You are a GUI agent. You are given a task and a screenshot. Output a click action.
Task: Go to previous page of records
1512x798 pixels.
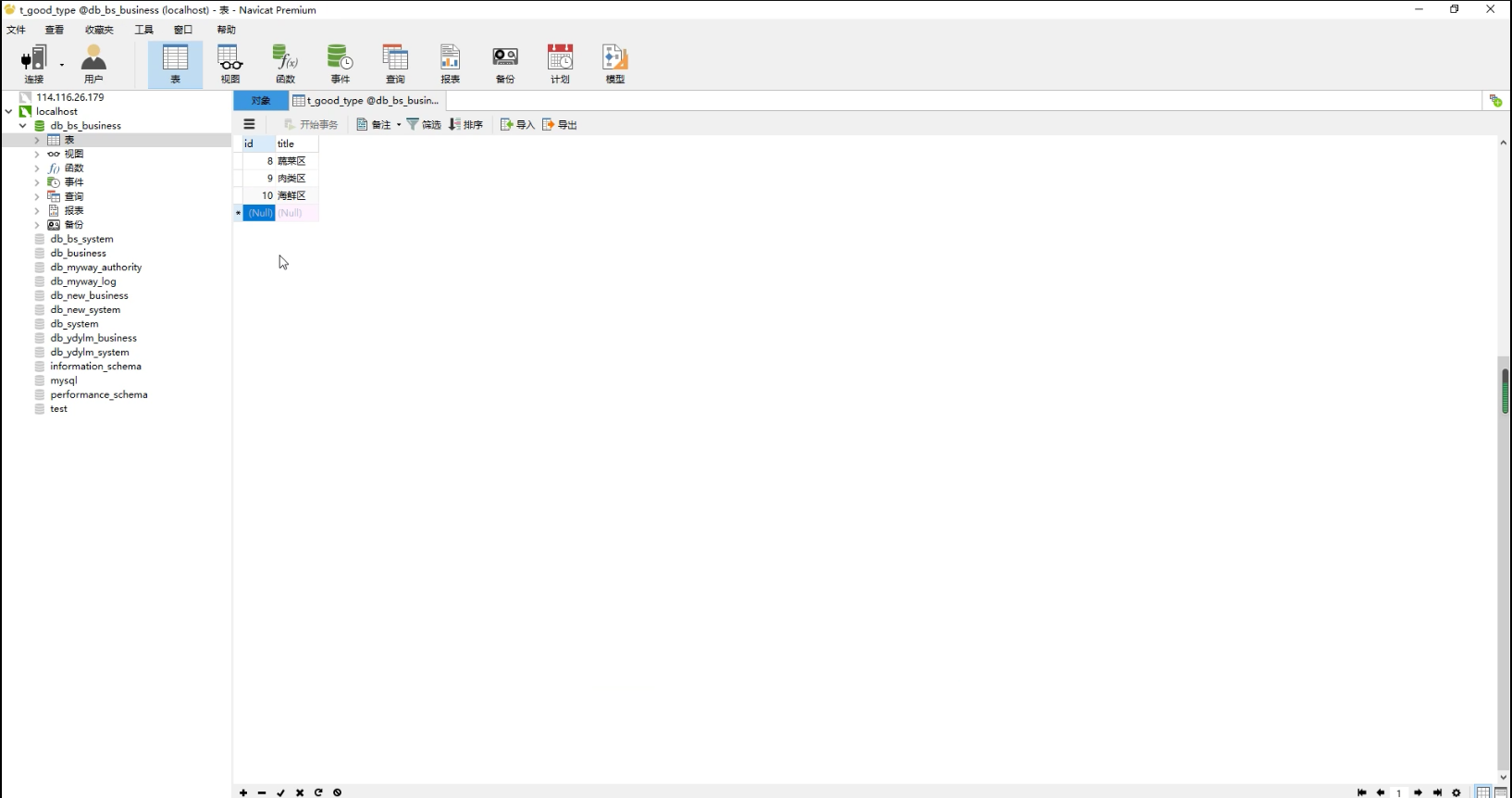click(x=1381, y=792)
